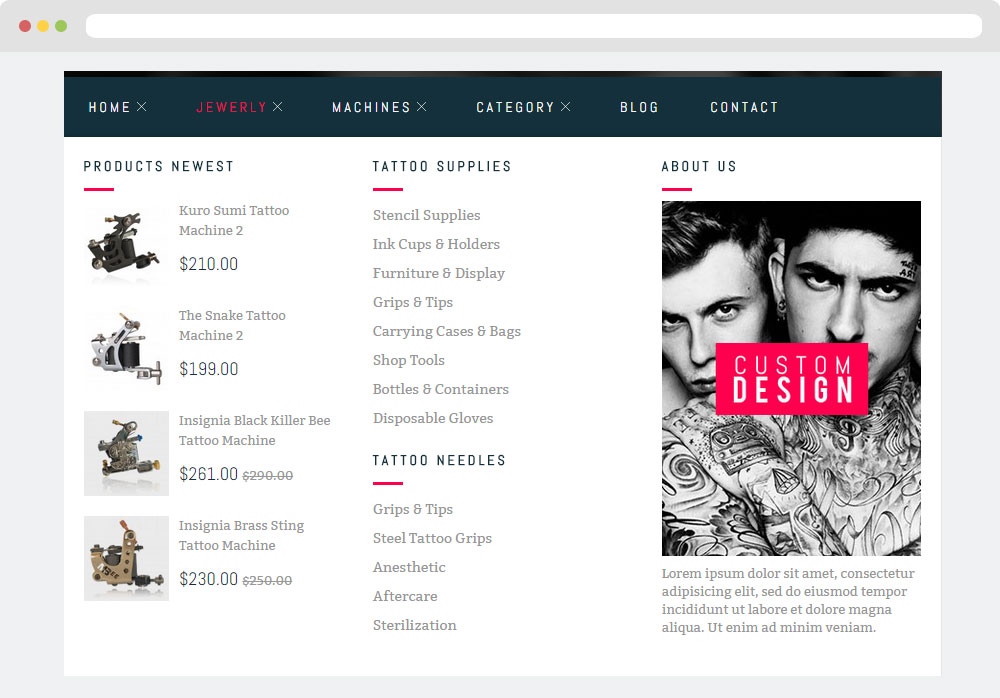Open the Kuro Sumi Tattoo Machine 2 thumbnail
The height and width of the screenshot is (698, 1000).
(125, 243)
